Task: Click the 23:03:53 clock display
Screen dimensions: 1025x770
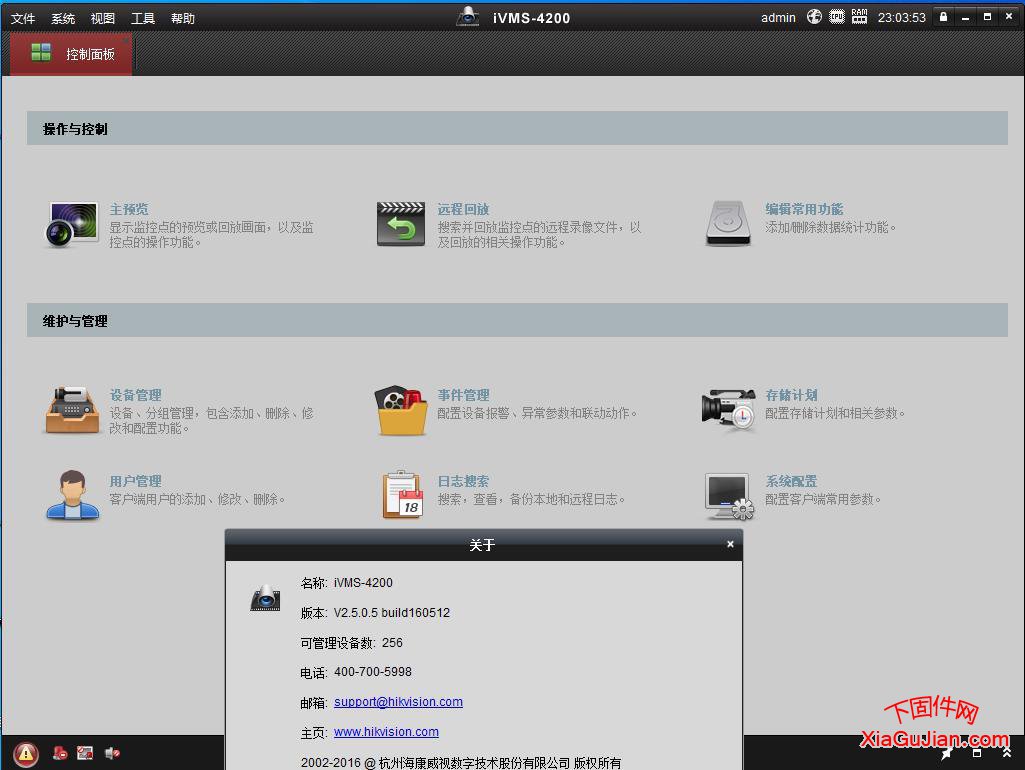Action: click(901, 18)
